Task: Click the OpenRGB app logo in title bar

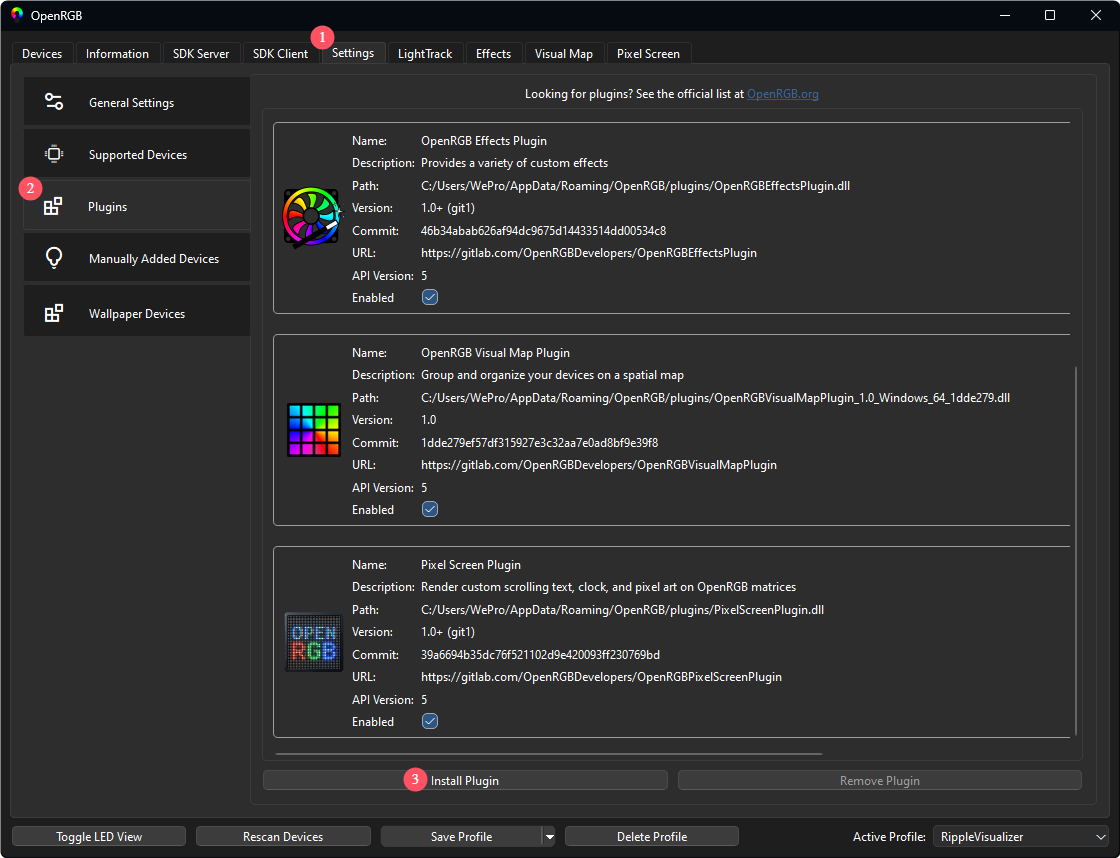Action: tap(17, 14)
